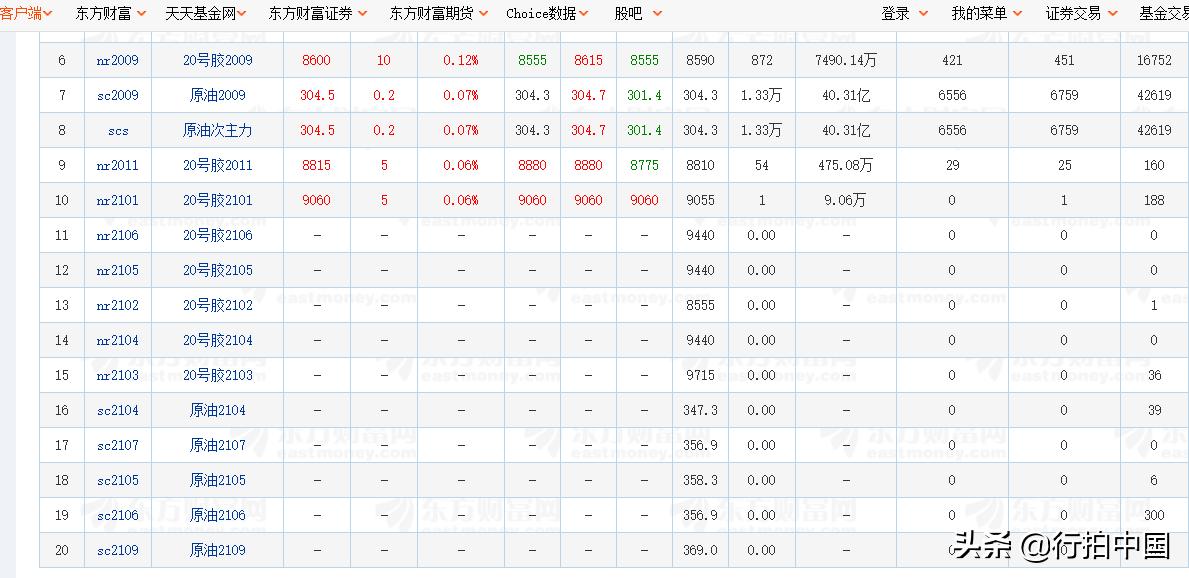Open the sc2106 code link
Viewport: 1189px width, 578px height.
click(x=118, y=515)
